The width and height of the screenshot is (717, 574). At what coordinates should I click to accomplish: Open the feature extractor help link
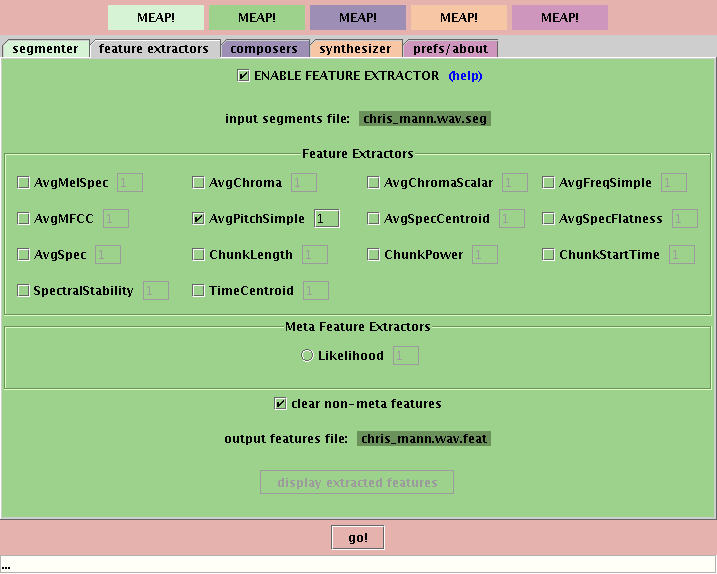[x=465, y=76]
